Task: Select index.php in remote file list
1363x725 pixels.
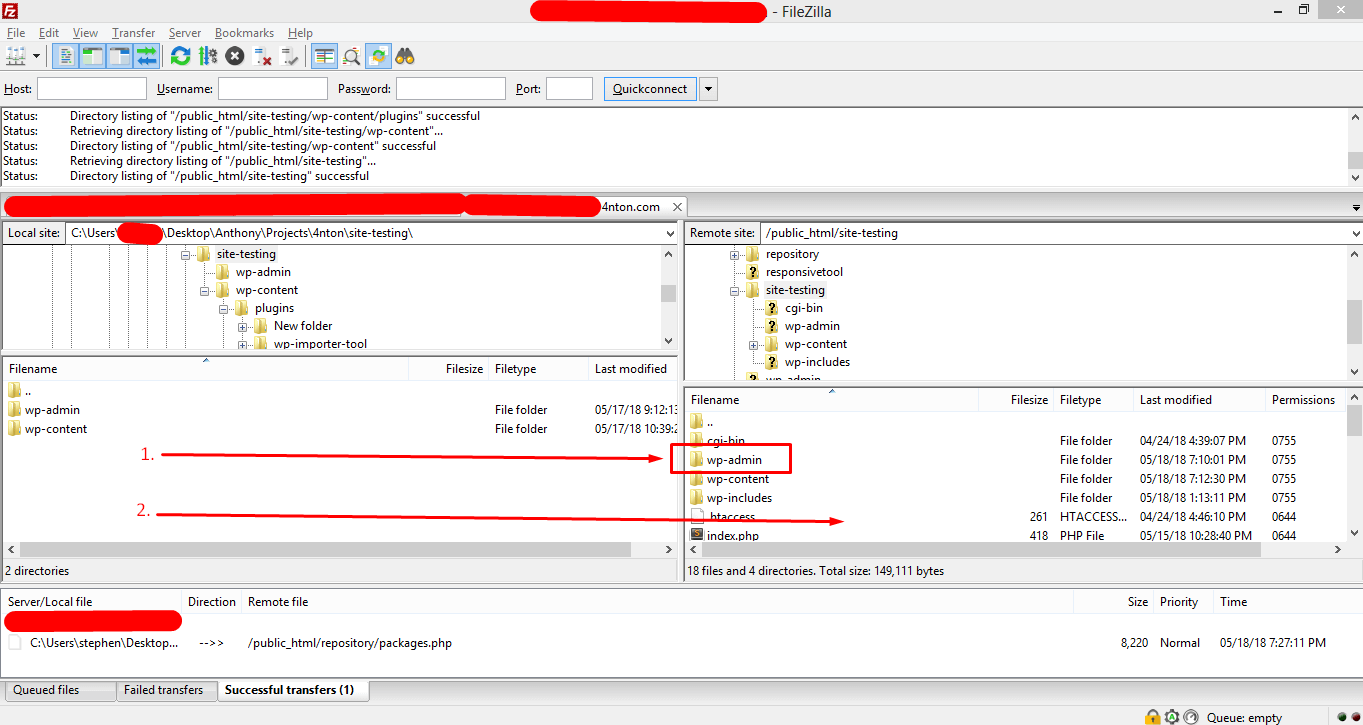Action: pyautogui.click(x=732, y=536)
